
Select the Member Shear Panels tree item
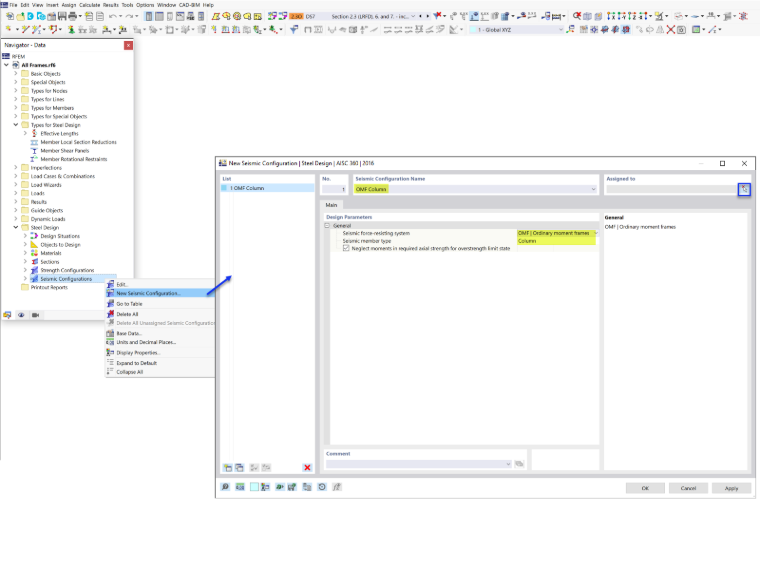[x=64, y=151]
